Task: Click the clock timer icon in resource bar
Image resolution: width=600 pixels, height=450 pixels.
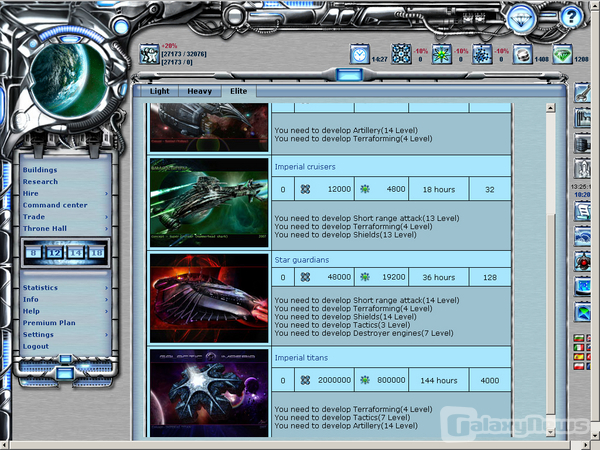Action: [x=360, y=53]
